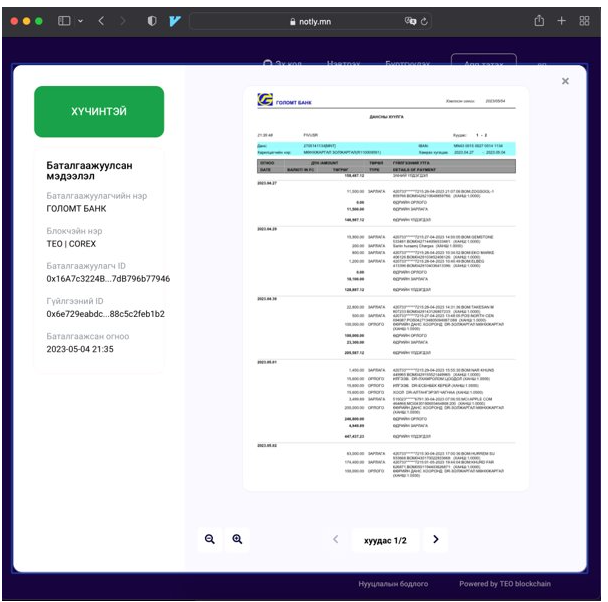The image size is (608, 602).
Task: Go to next document page
Action: (x=436, y=539)
